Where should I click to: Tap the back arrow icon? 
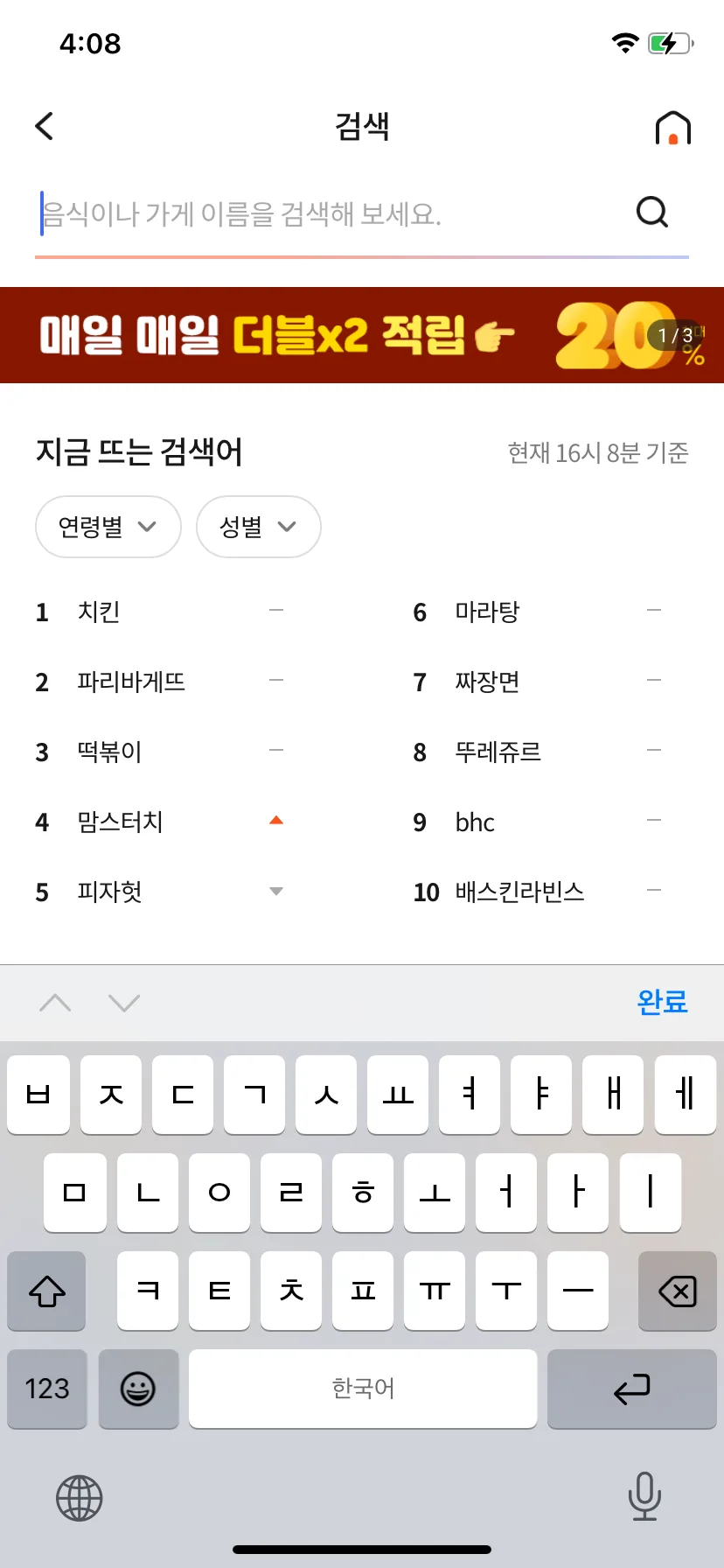pos(45,126)
